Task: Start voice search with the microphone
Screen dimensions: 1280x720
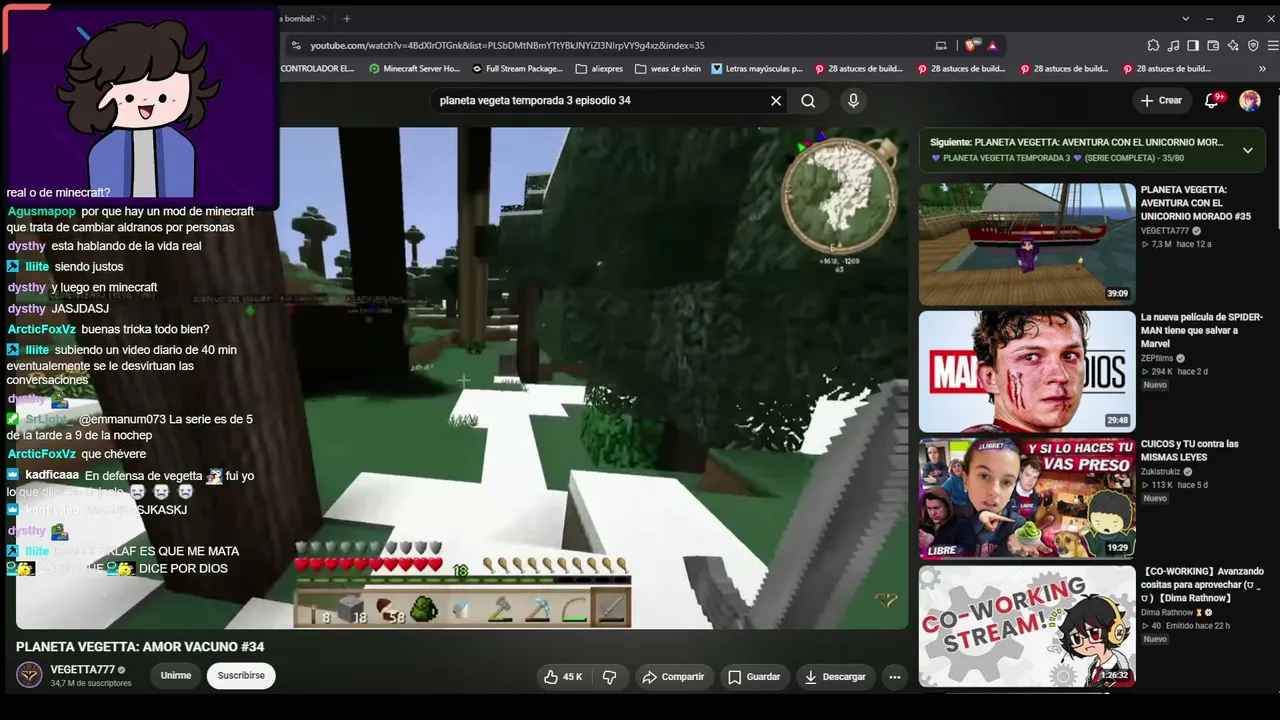Action: click(x=853, y=100)
